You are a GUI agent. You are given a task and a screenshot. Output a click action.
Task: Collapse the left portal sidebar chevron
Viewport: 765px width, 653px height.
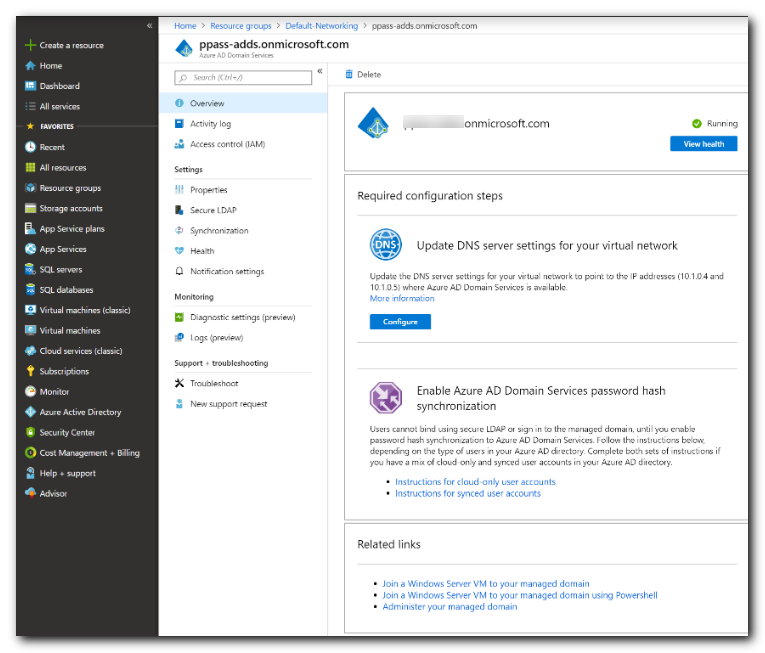pos(149,25)
